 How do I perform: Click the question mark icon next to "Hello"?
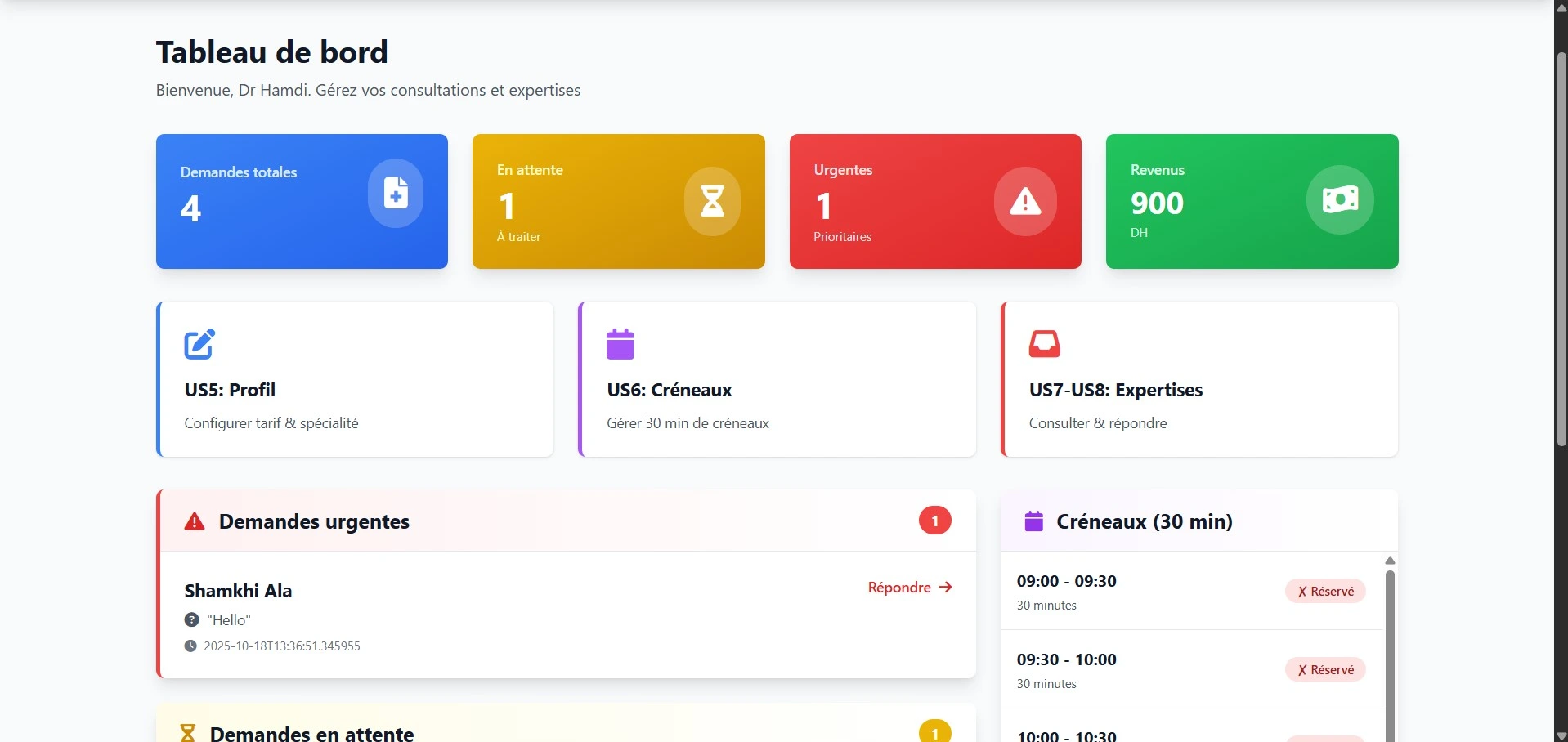point(191,619)
